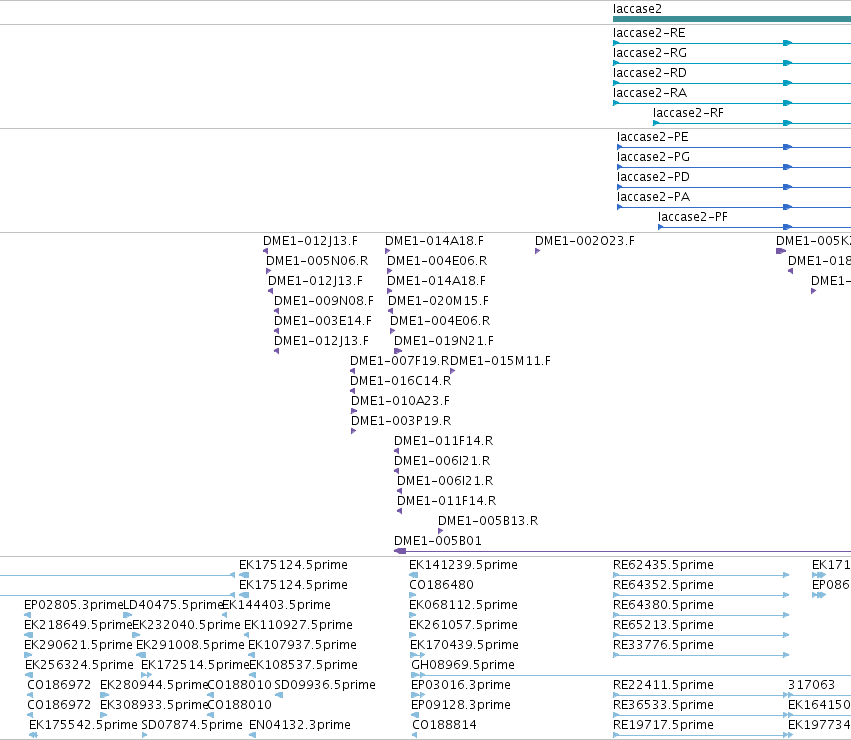Click the laccase2-PD label
851x740 pixels.
[653, 177]
